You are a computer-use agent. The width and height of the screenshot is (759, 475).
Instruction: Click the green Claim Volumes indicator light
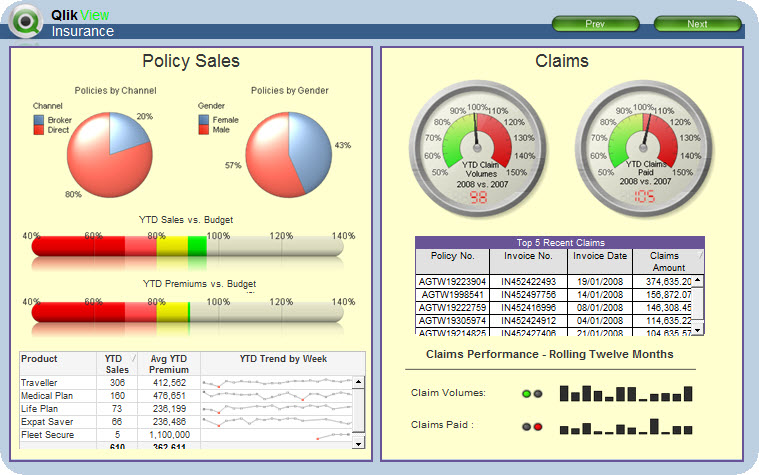click(x=526, y=394)
